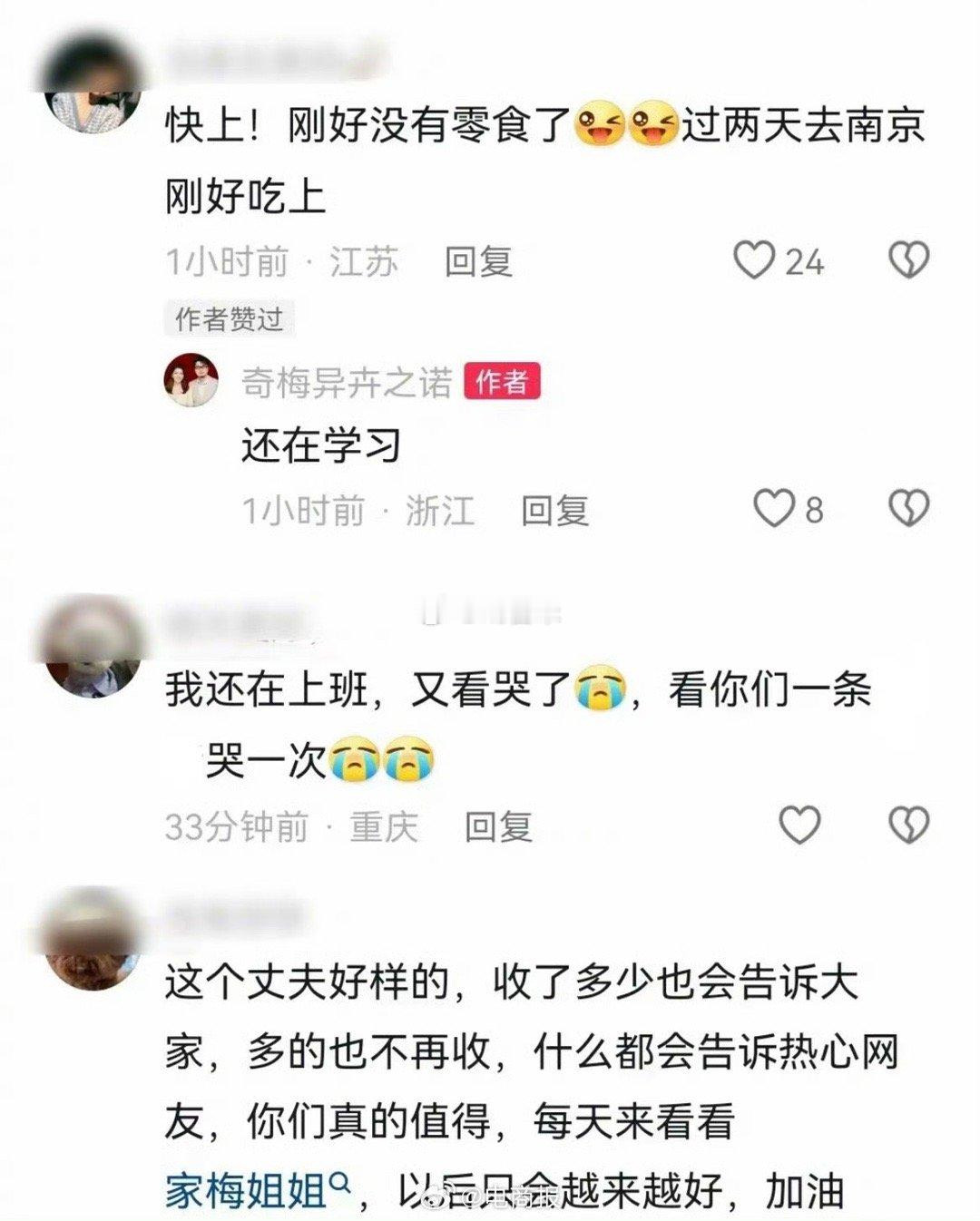Open the search icon beside 家梅姐姐

[340, 1182]
